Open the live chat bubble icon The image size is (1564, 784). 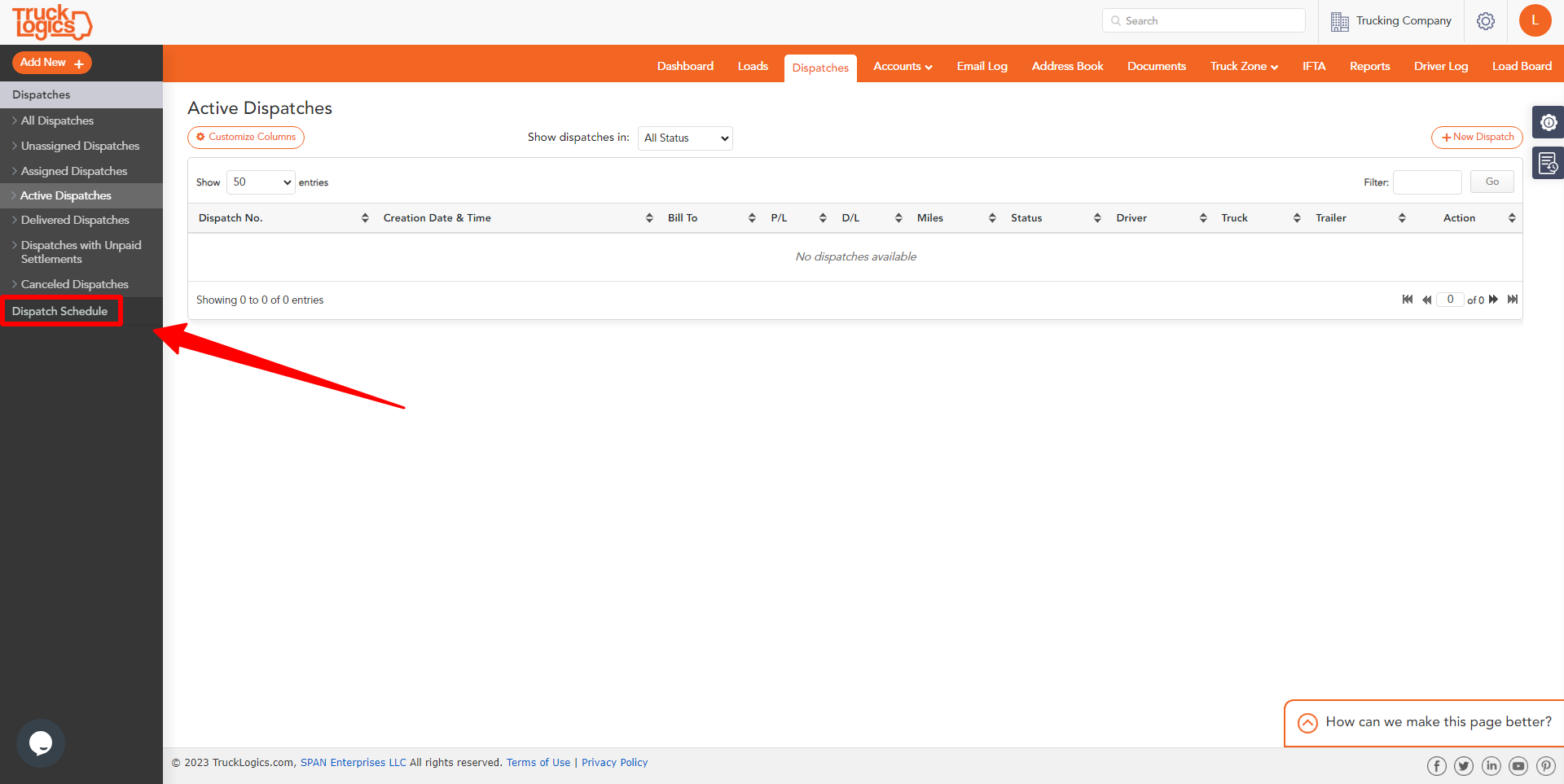(x=41, y=742)
